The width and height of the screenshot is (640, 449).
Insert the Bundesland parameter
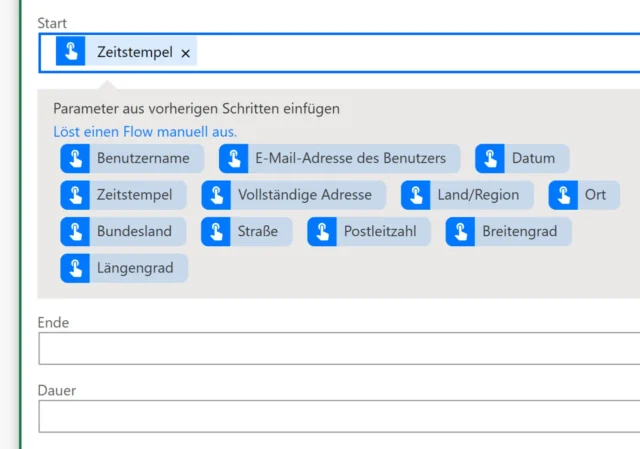(x=134, y=232)
